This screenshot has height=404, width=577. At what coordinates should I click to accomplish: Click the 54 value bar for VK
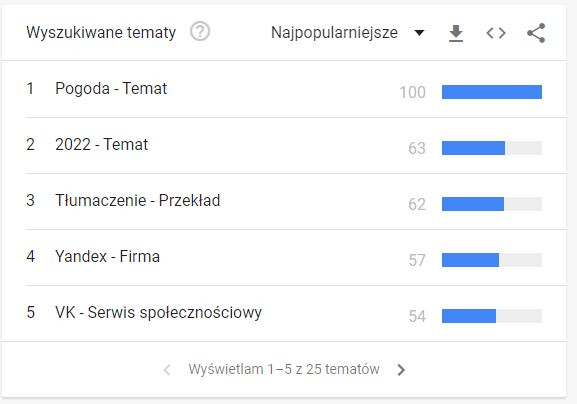(x=492, y=316)
